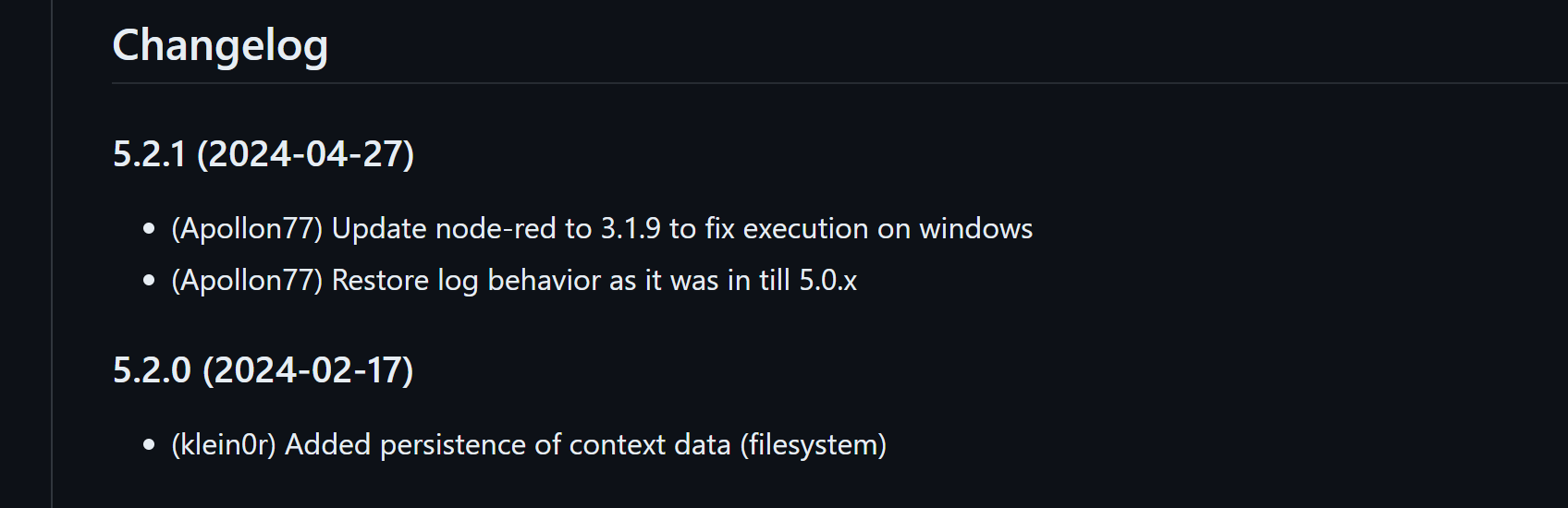This screenshot has height=508, width=1568.
Task: Click the word "(filesystem)" in the last entry
Action: point(813,444)
